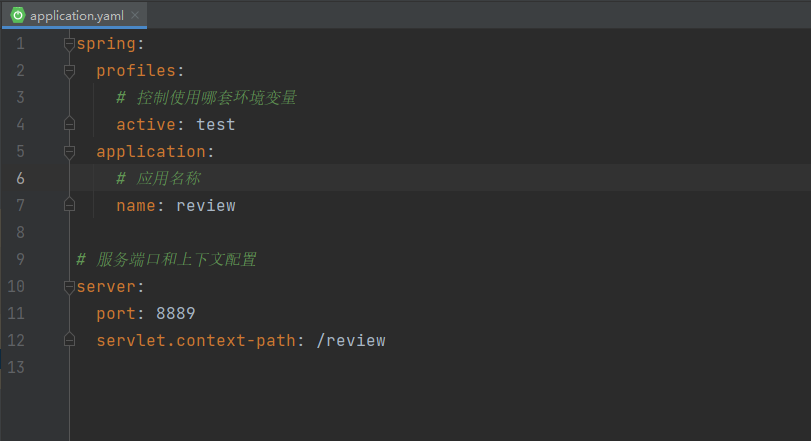
Task: Collapse the application block fold marker
Action: (x=69, y=152)
